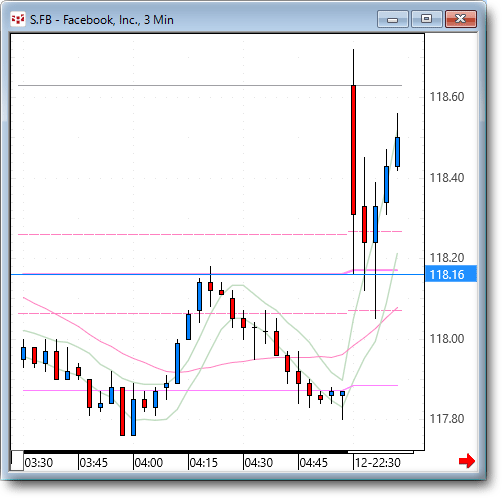Click the chart application icon in title bar
Image resolution: width=504 pixels, height=498 pixels.
pos(18,20)
